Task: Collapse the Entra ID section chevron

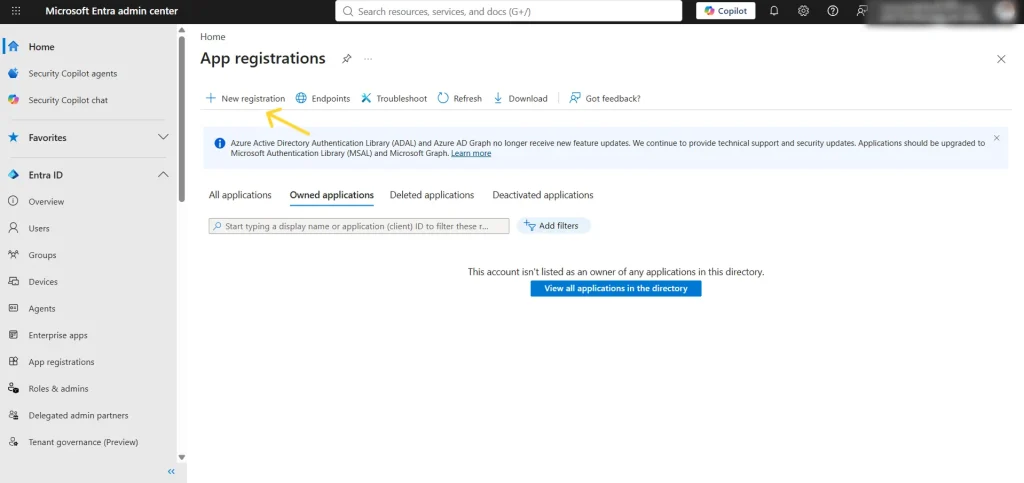Action: pyautogui.click(x=163, y=175)
